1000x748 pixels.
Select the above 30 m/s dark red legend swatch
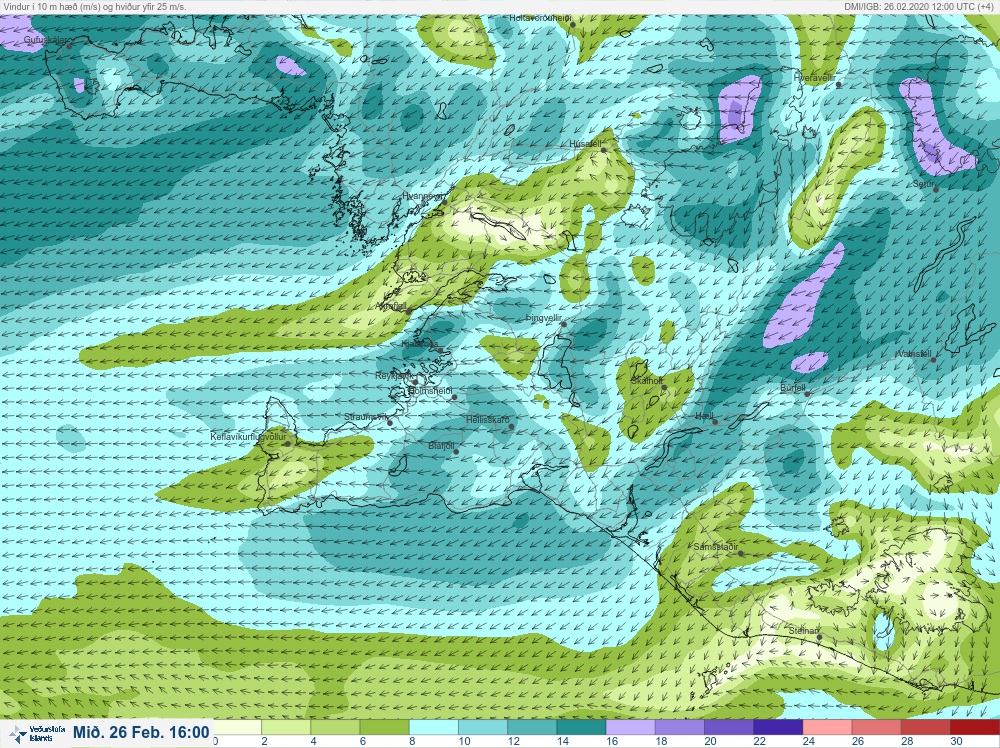pos(974,728)
